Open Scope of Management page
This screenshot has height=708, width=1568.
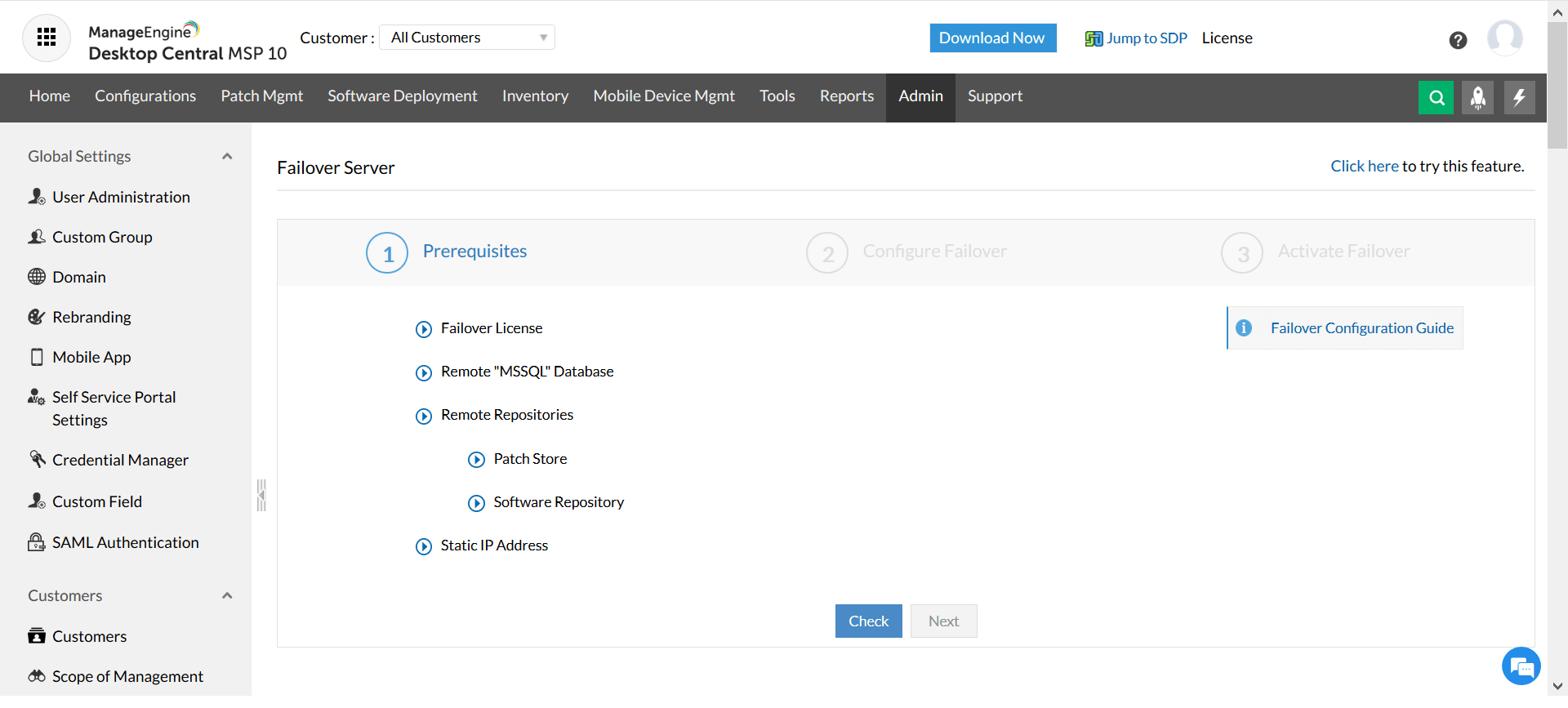click(x=128, y=676)
